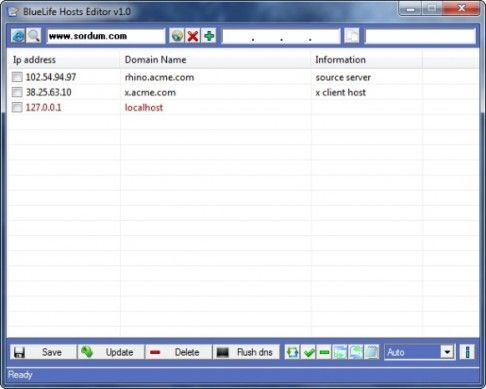The height and width of the screenshot is (389, 486).
Task: Click the Internet Explorer browser icon
Action: [x=18, y=36]
